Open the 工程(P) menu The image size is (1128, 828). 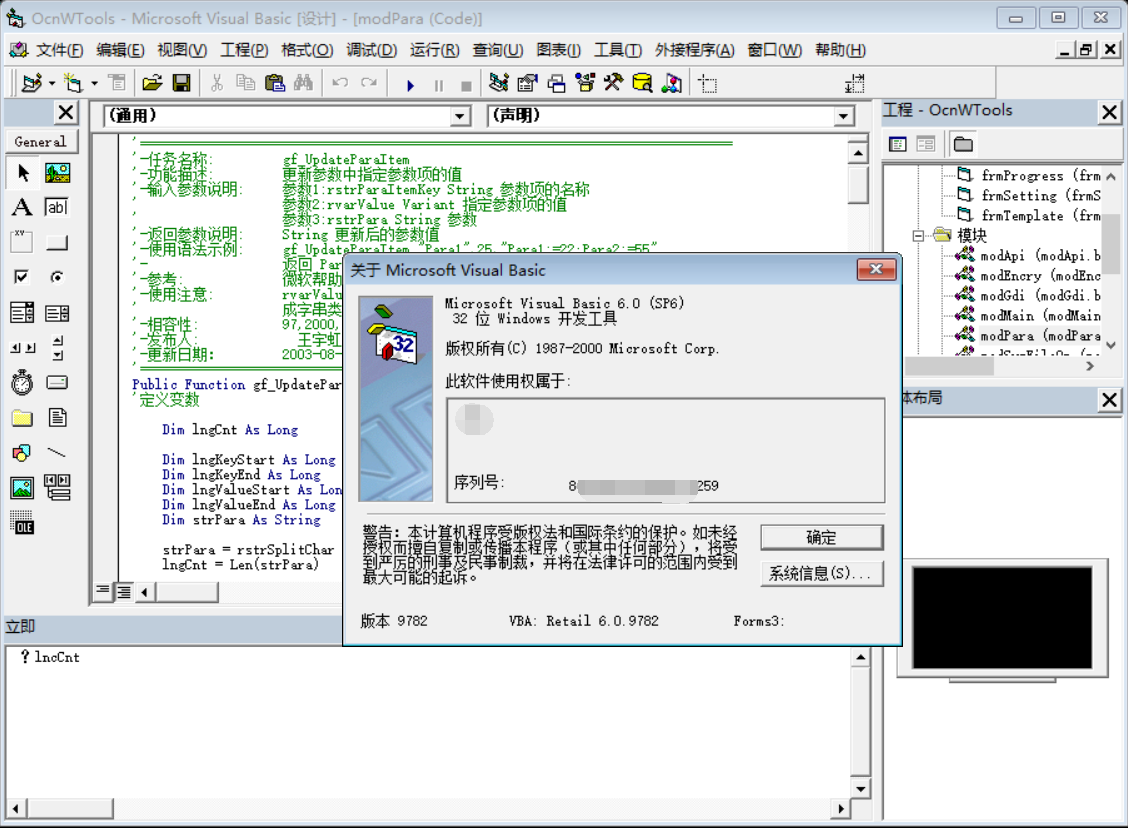[244, 50]
